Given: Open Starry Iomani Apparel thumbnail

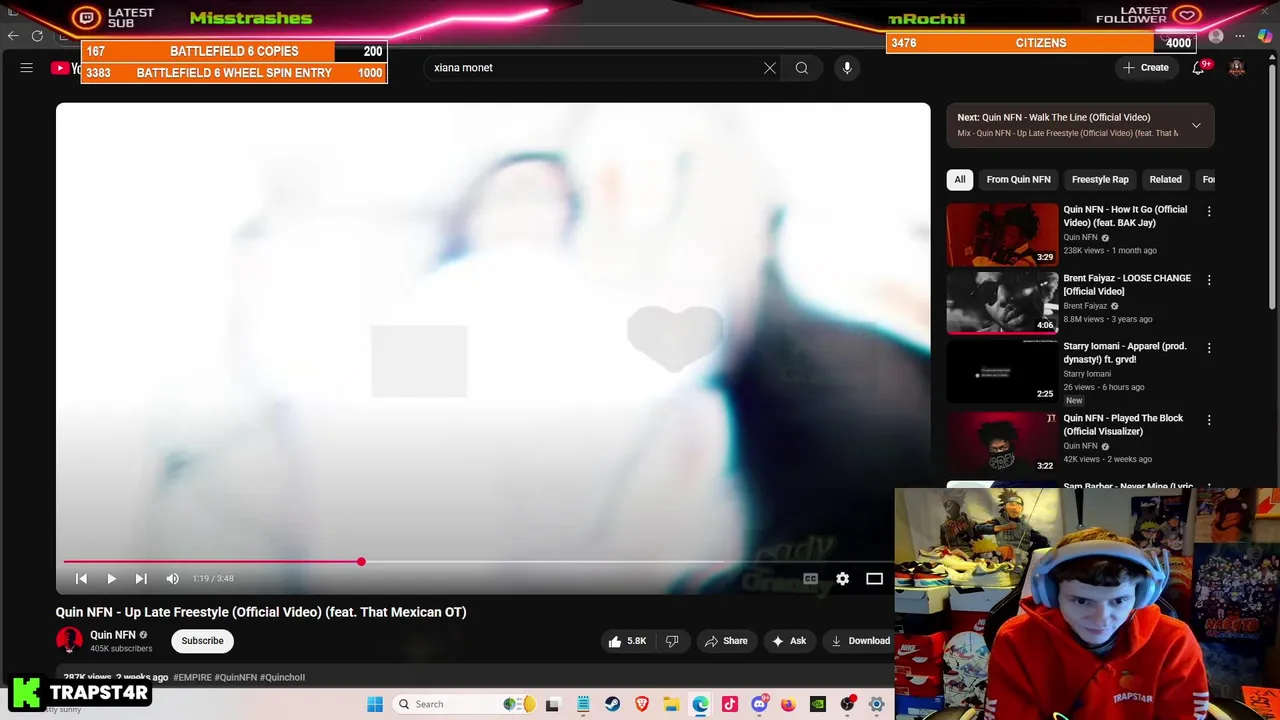Looking at the screenshot, I should click(1002, 371).
